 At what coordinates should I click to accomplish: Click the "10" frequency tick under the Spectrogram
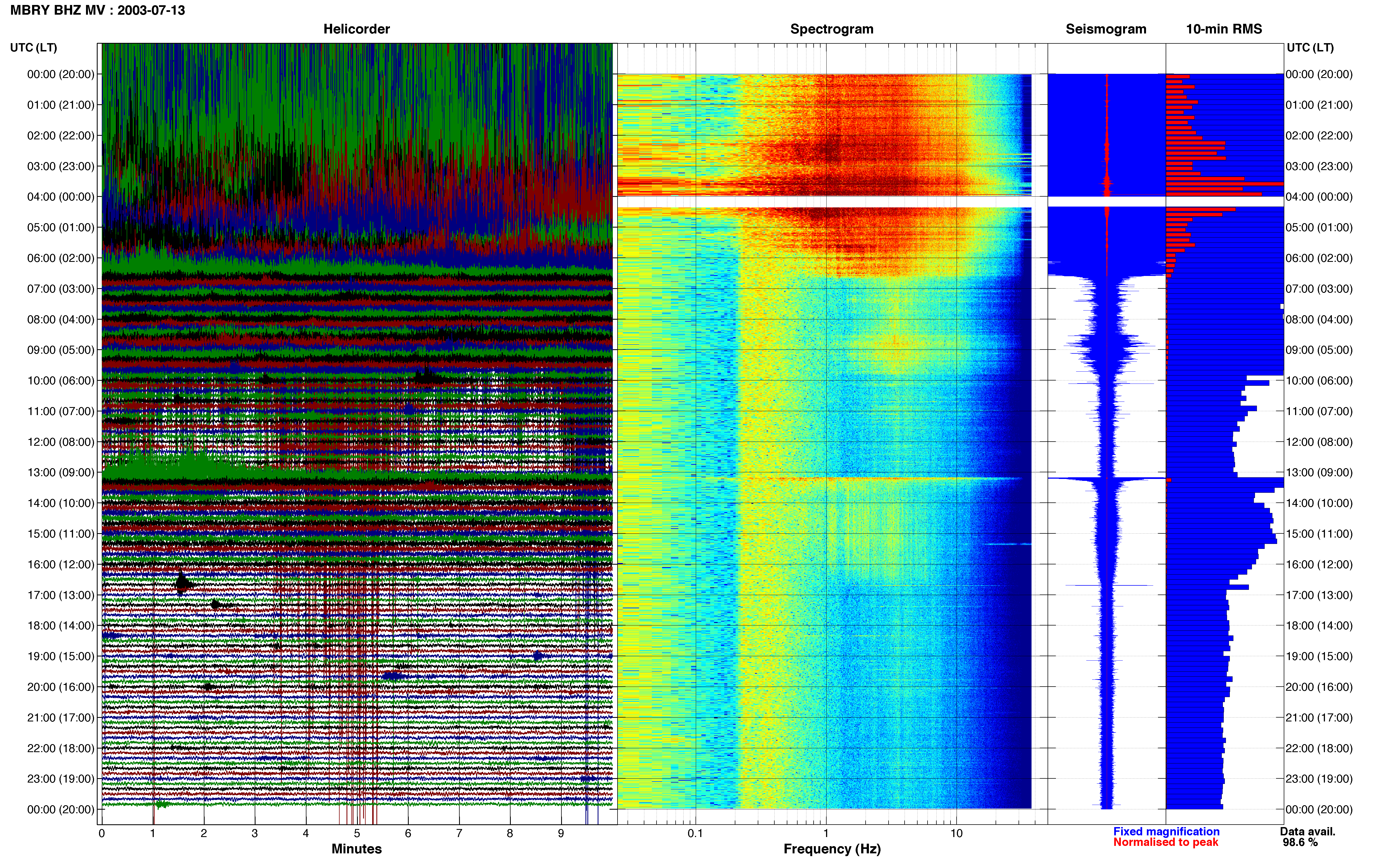[956, 833]
